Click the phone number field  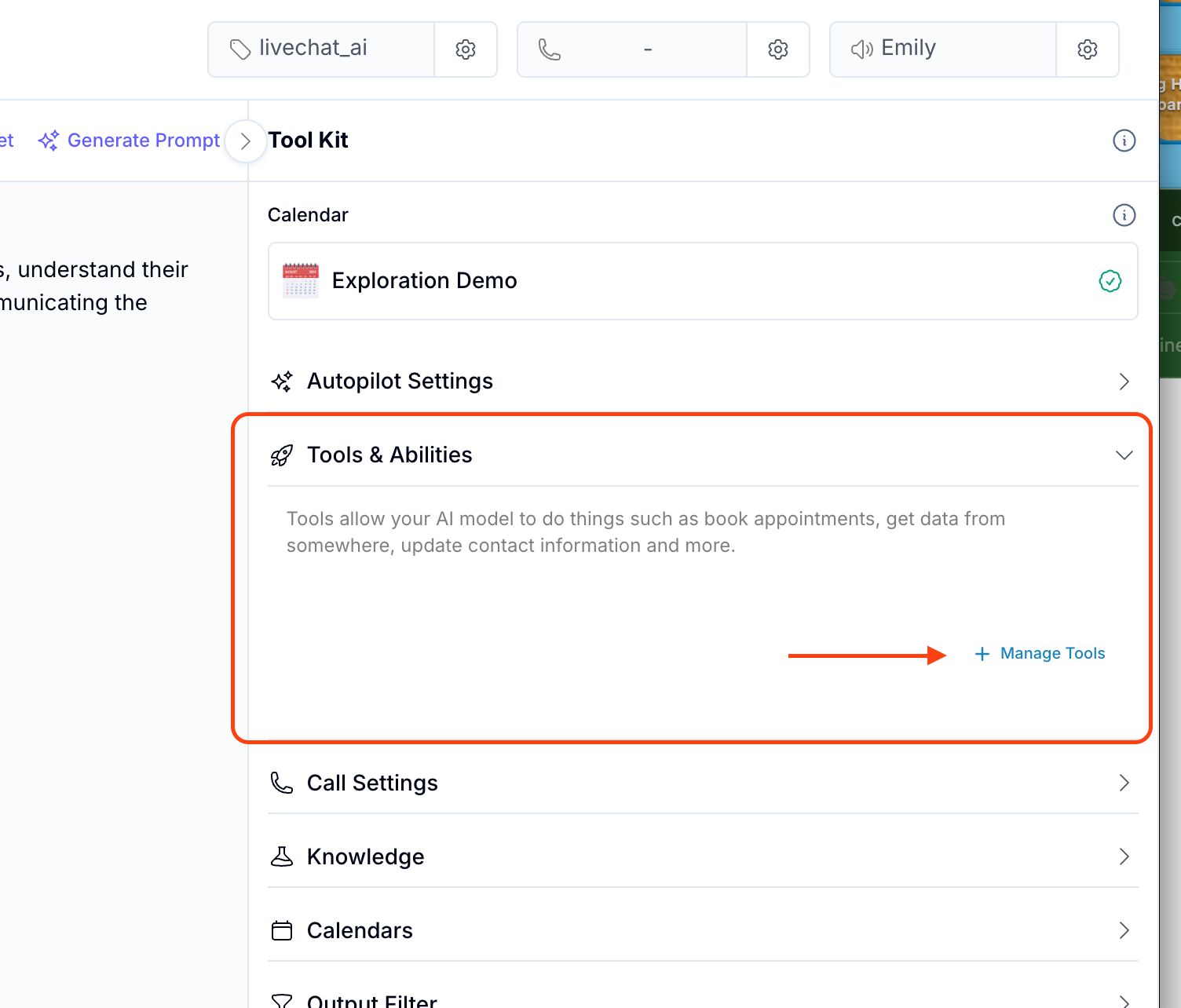click(x=632, y=49)
